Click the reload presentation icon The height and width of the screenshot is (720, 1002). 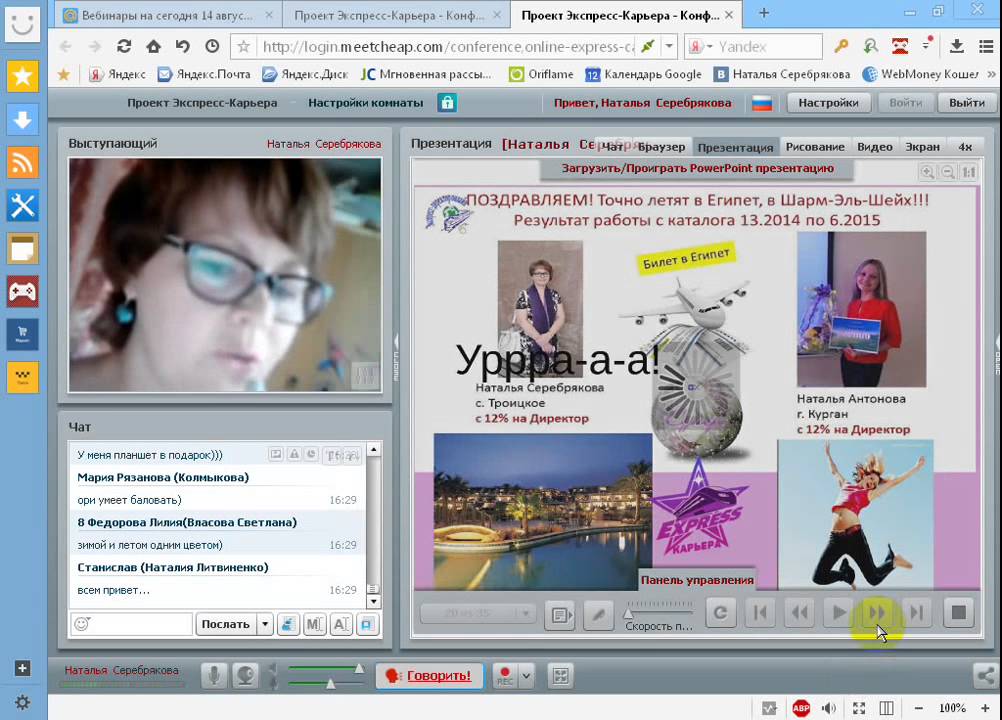tap(720, 613)
